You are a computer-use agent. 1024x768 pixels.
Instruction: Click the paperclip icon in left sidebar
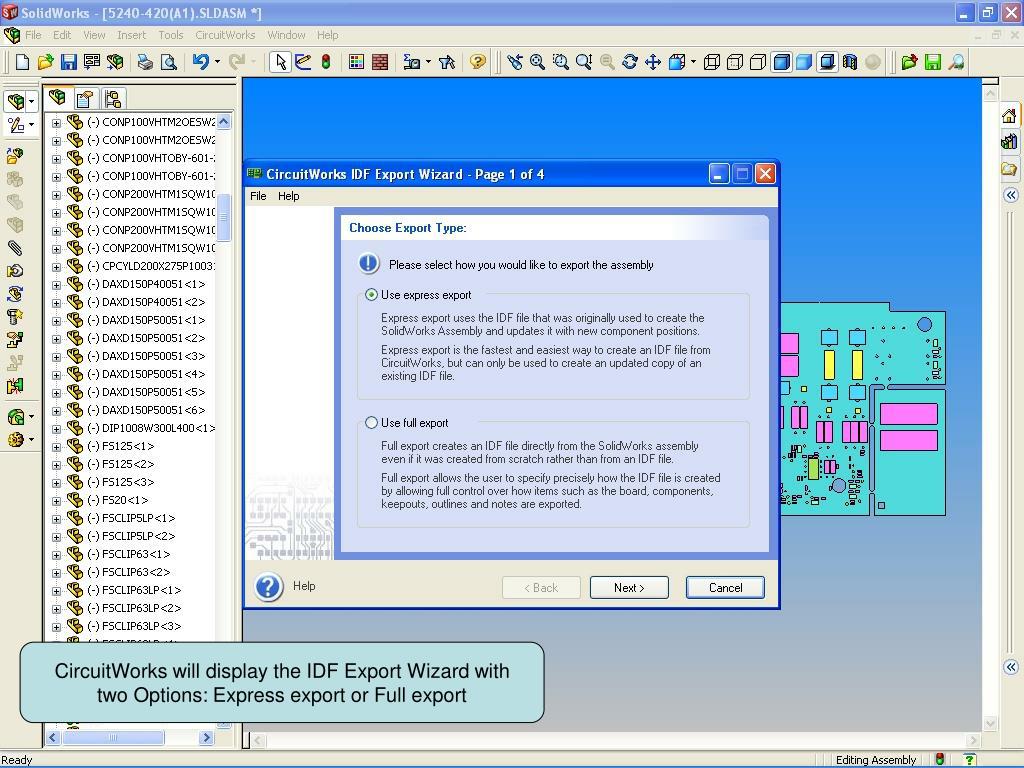coord(14,248)
